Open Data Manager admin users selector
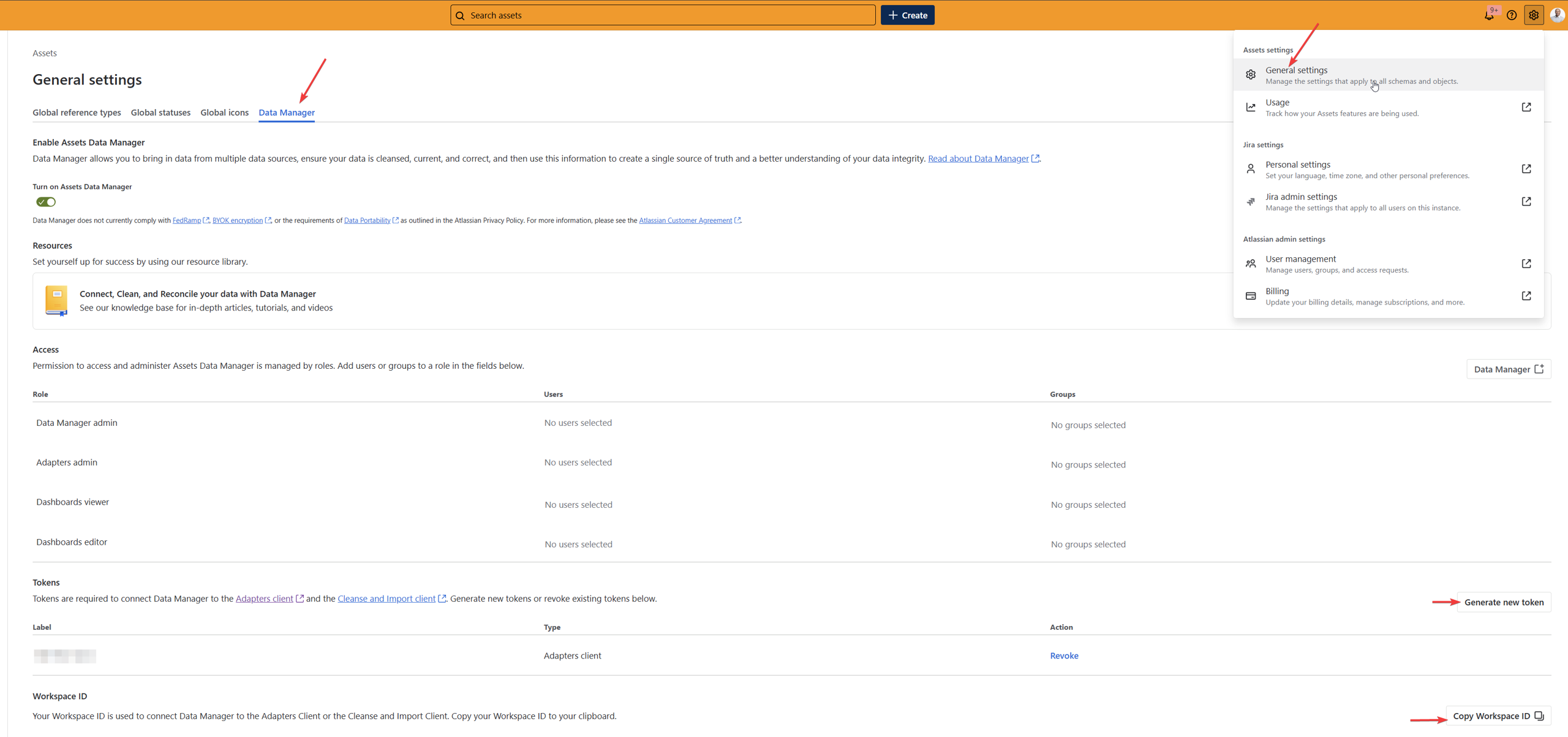1568x737 pixels. [578, 423]
